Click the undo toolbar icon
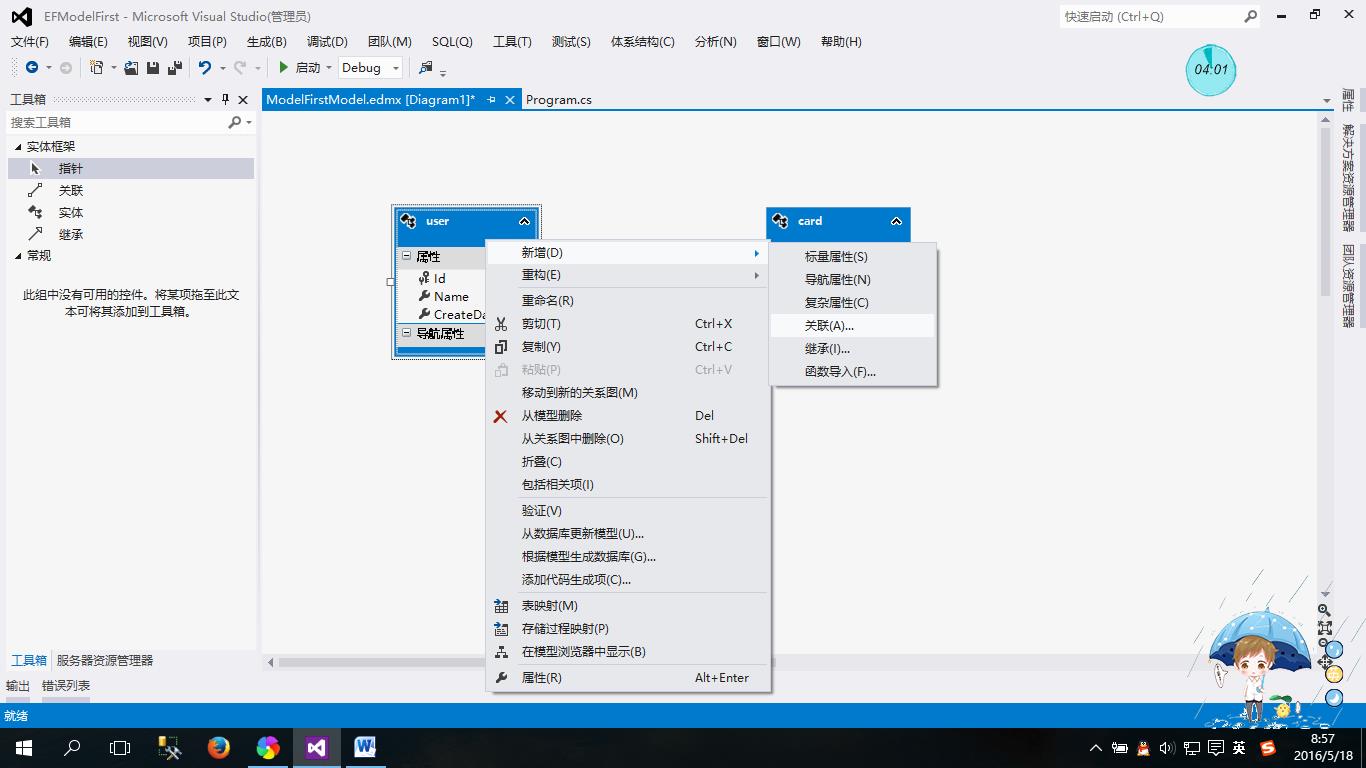This screenshot has height=768, width=1366. pyautogui.click(x=205, y=67)
